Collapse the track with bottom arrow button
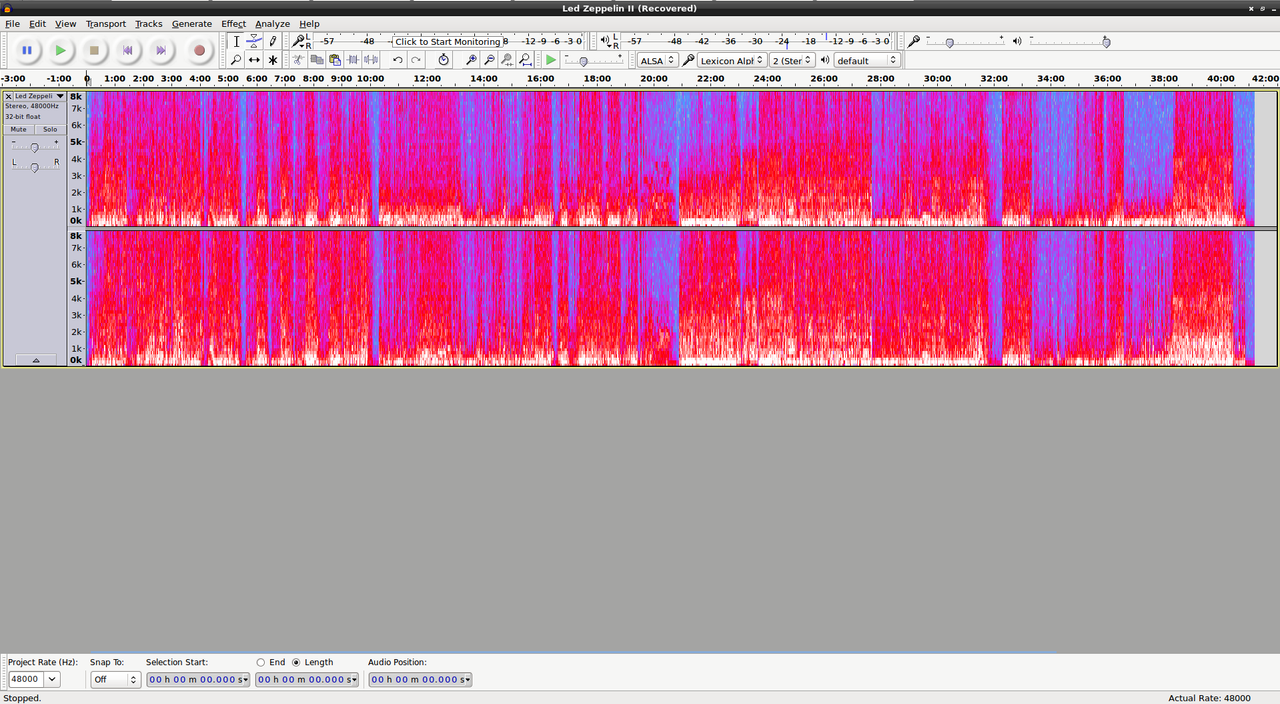1280x704 pixels. [x=36, y=360]
